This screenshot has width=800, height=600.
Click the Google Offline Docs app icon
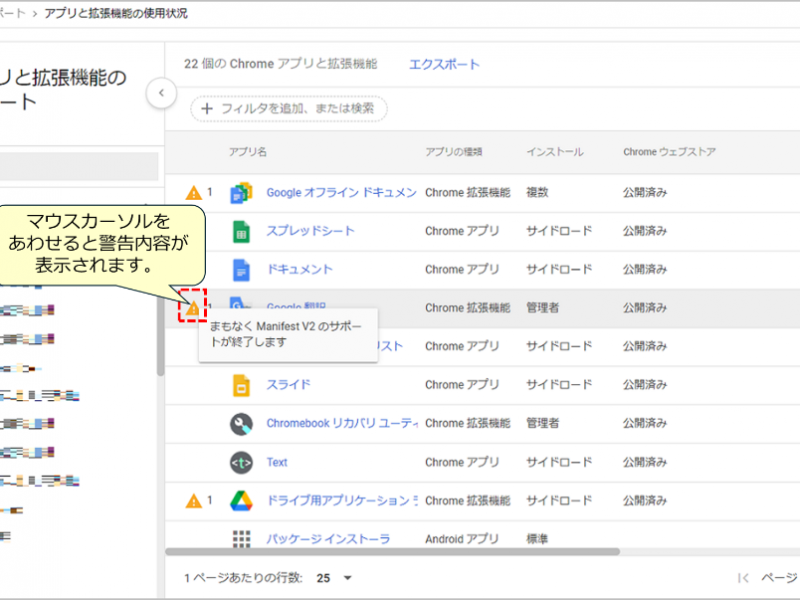pos(241,193)
